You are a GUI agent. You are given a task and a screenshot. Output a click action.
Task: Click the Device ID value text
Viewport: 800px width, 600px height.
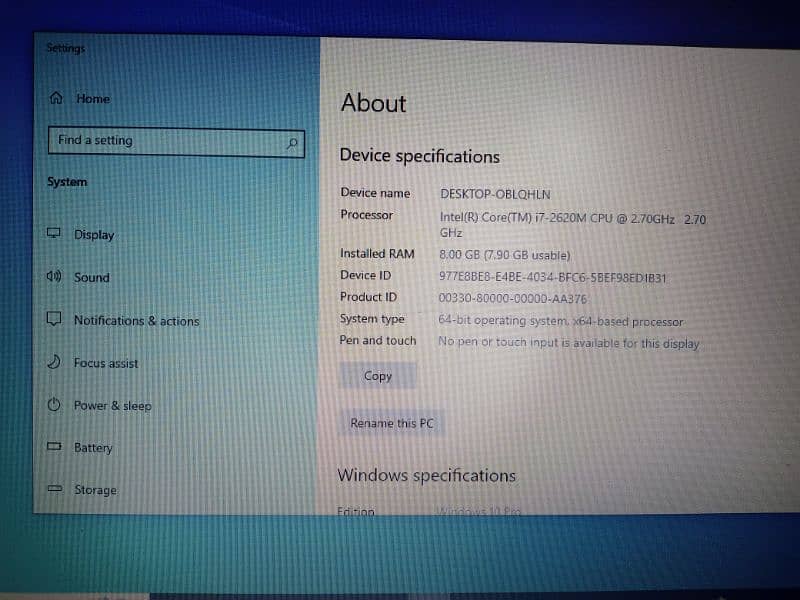(x=552, y=278)
